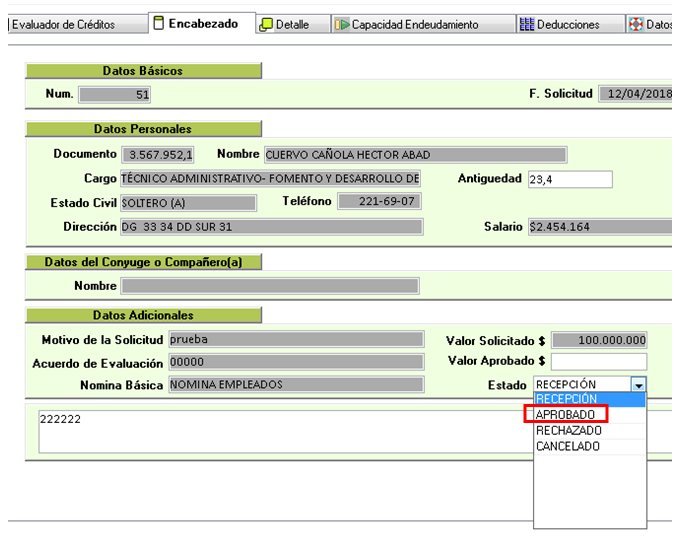Open the Detalle tab

tap(292, 24)
